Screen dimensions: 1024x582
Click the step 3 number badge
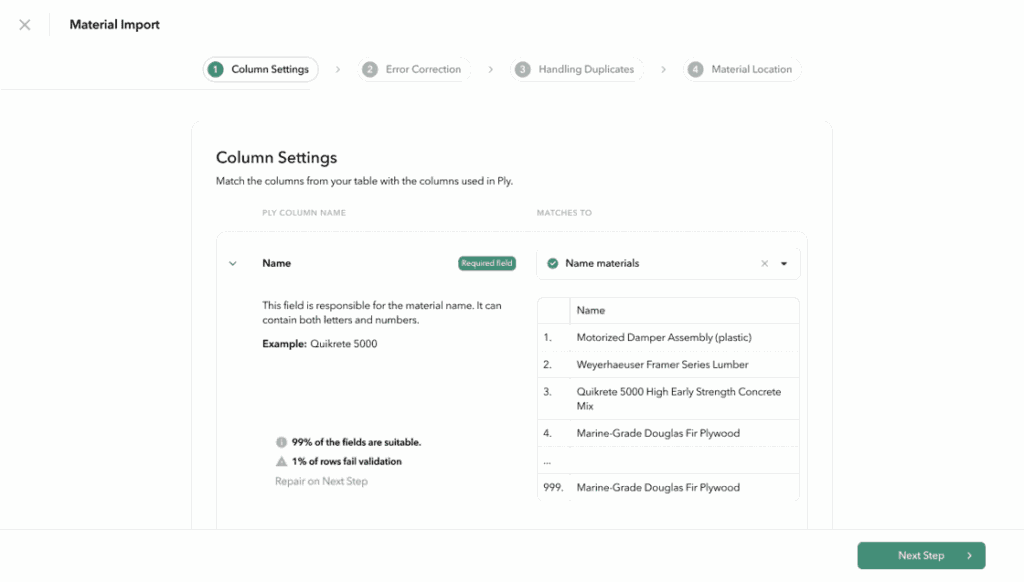click(523, 70)
